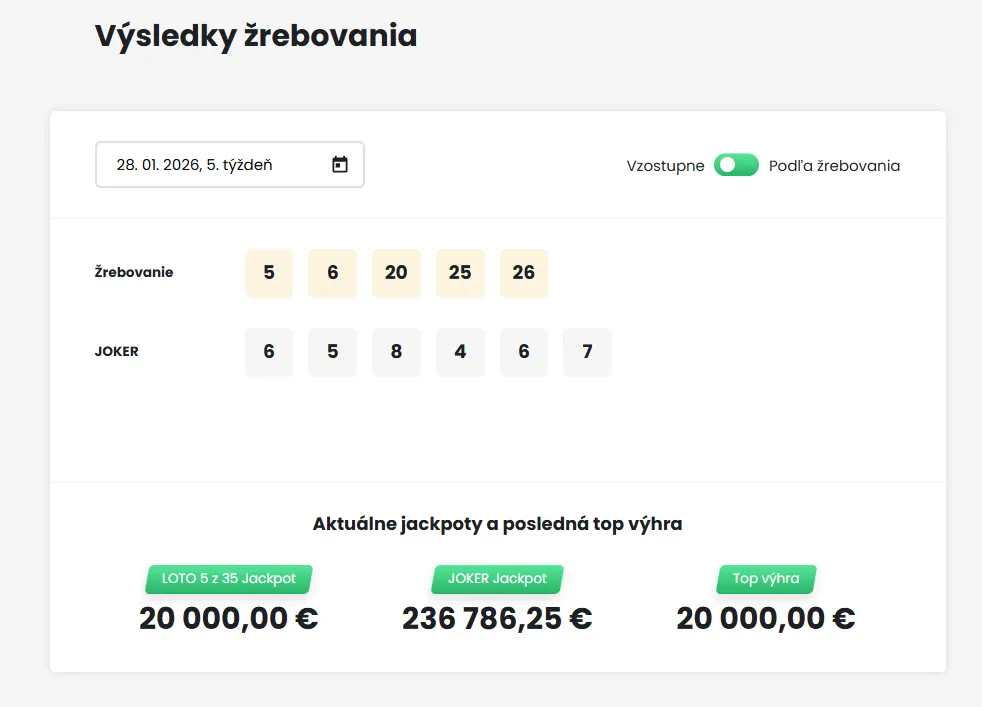Viewport: 982px width, 707px height.
Task: Select the last JOKER digit 7
Action: click(x=588, y=352)
